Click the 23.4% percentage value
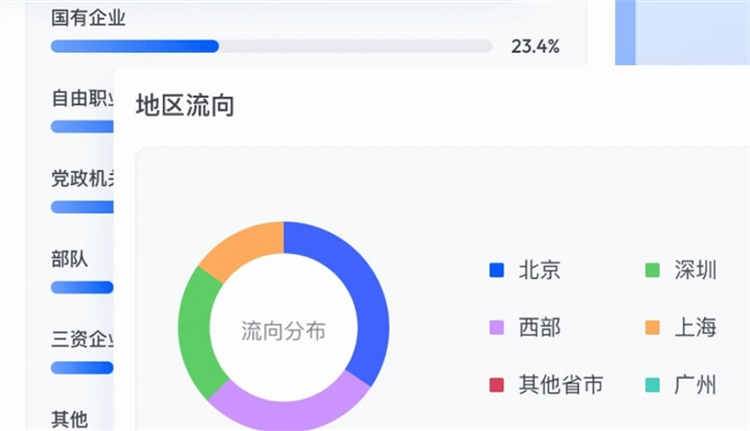The width and height of the screenshot is (750, 431). pos(535,46)
